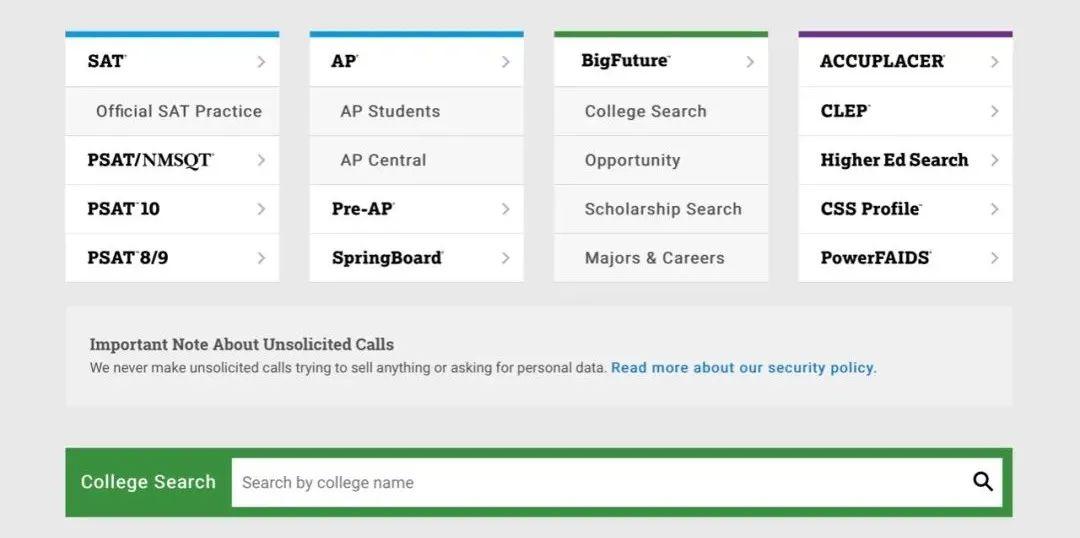Click the chevron next to ACCUPLACER
Image resolution: width=1080 pixels, height=538 pixels.
tap(994, 62)
